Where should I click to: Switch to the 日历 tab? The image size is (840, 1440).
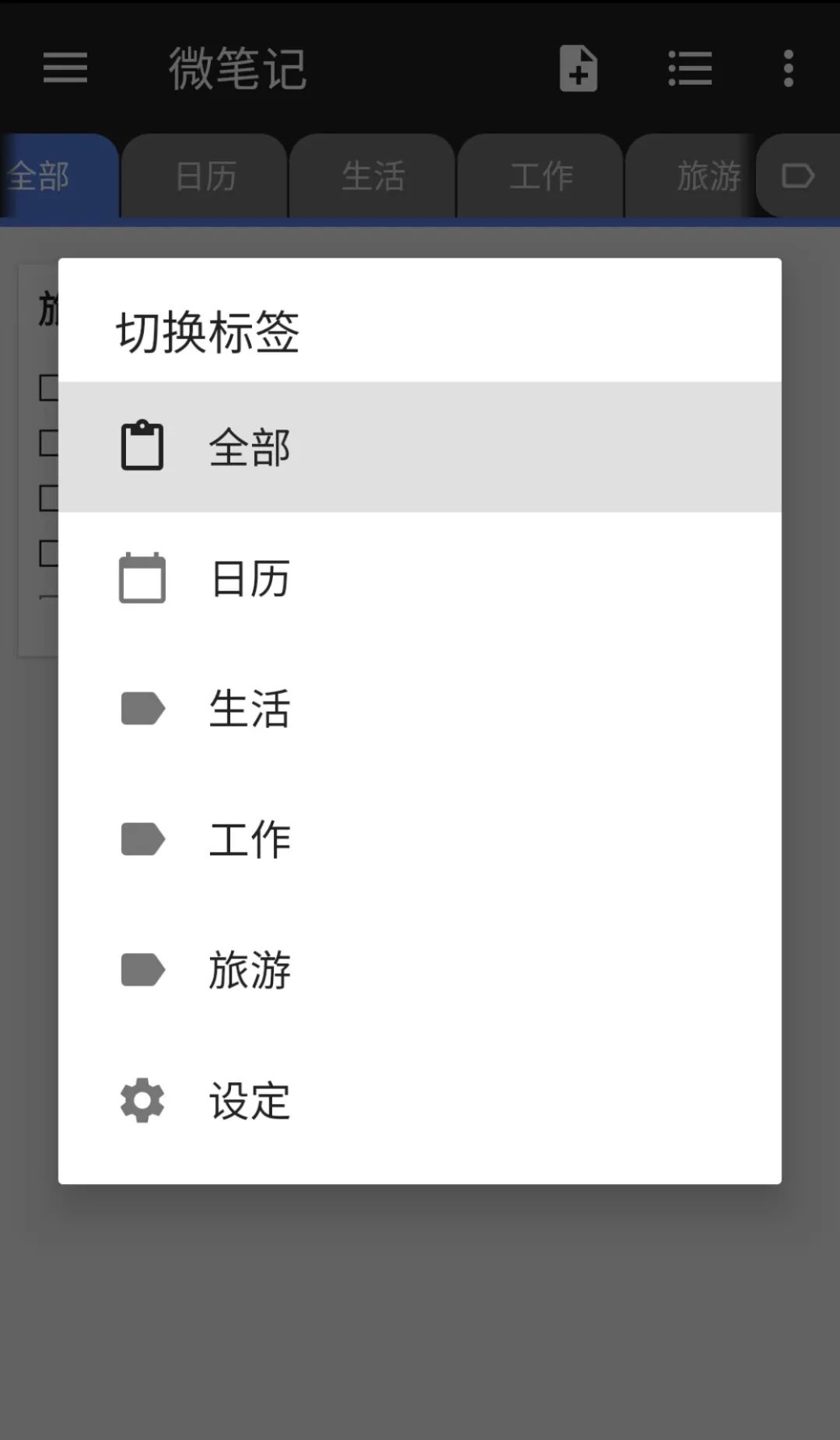point(205,176)
